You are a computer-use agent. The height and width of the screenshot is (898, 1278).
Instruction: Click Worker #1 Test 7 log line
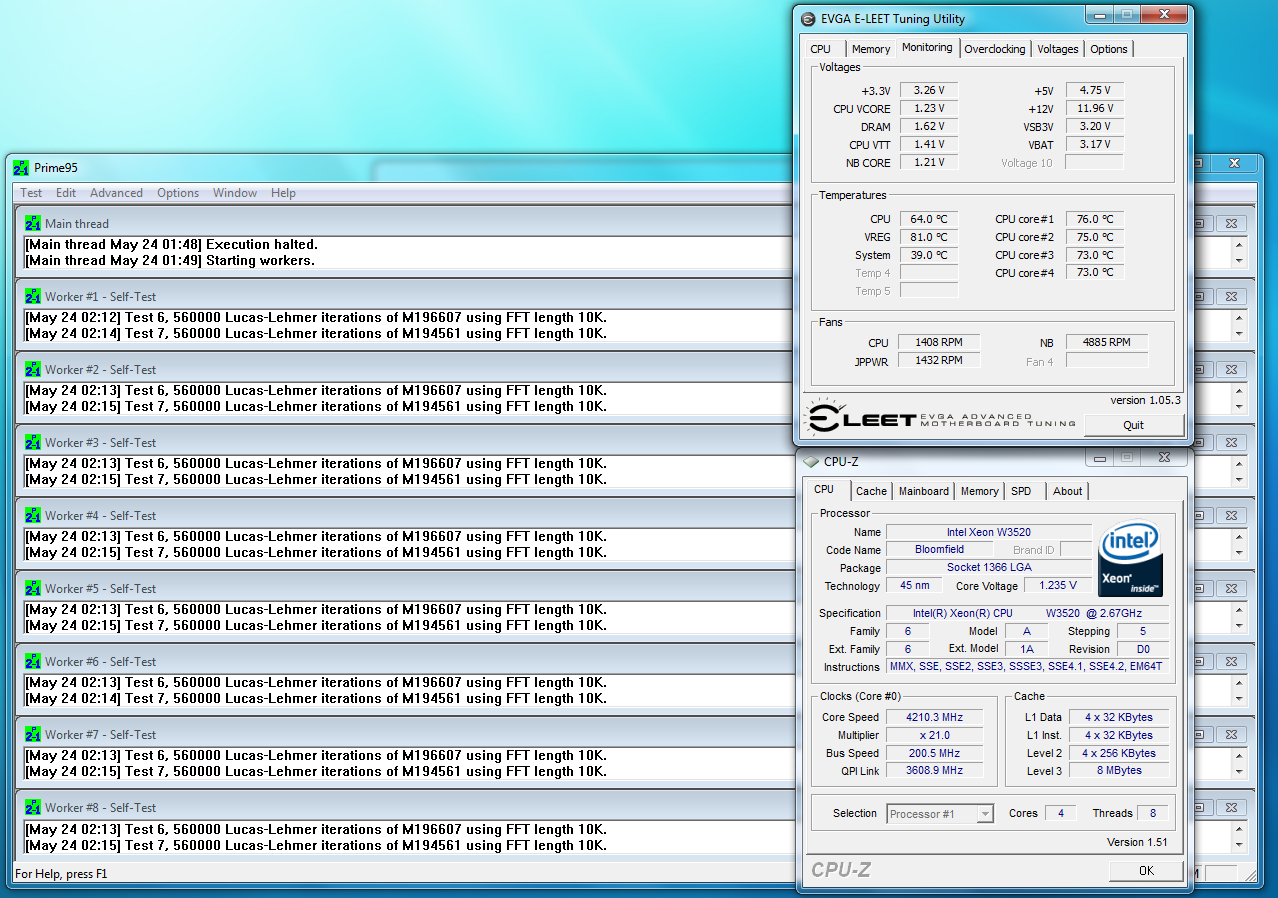coord(316,334)
